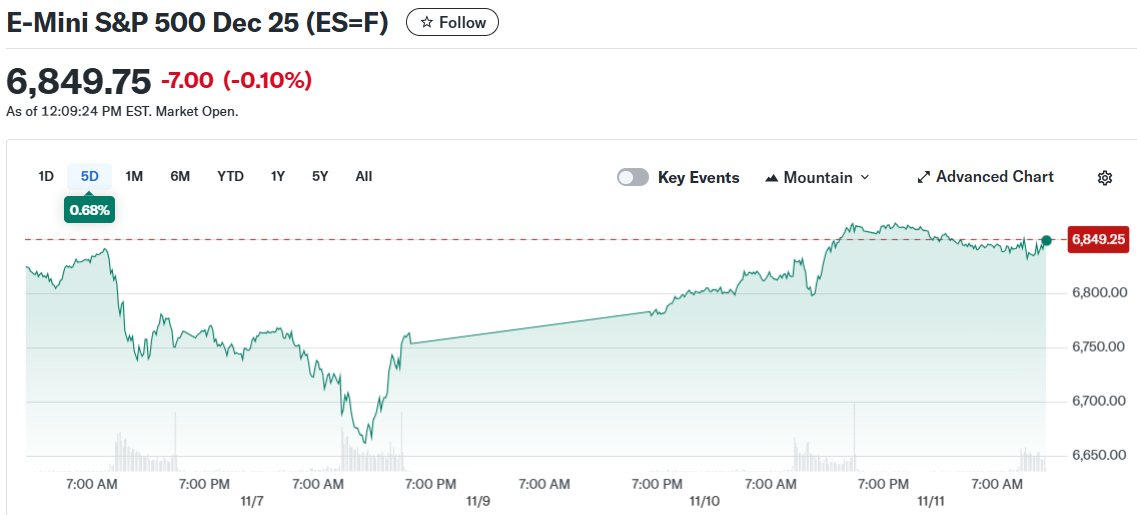
Task: Select the 1Y time range
Action: coord(278,176)
